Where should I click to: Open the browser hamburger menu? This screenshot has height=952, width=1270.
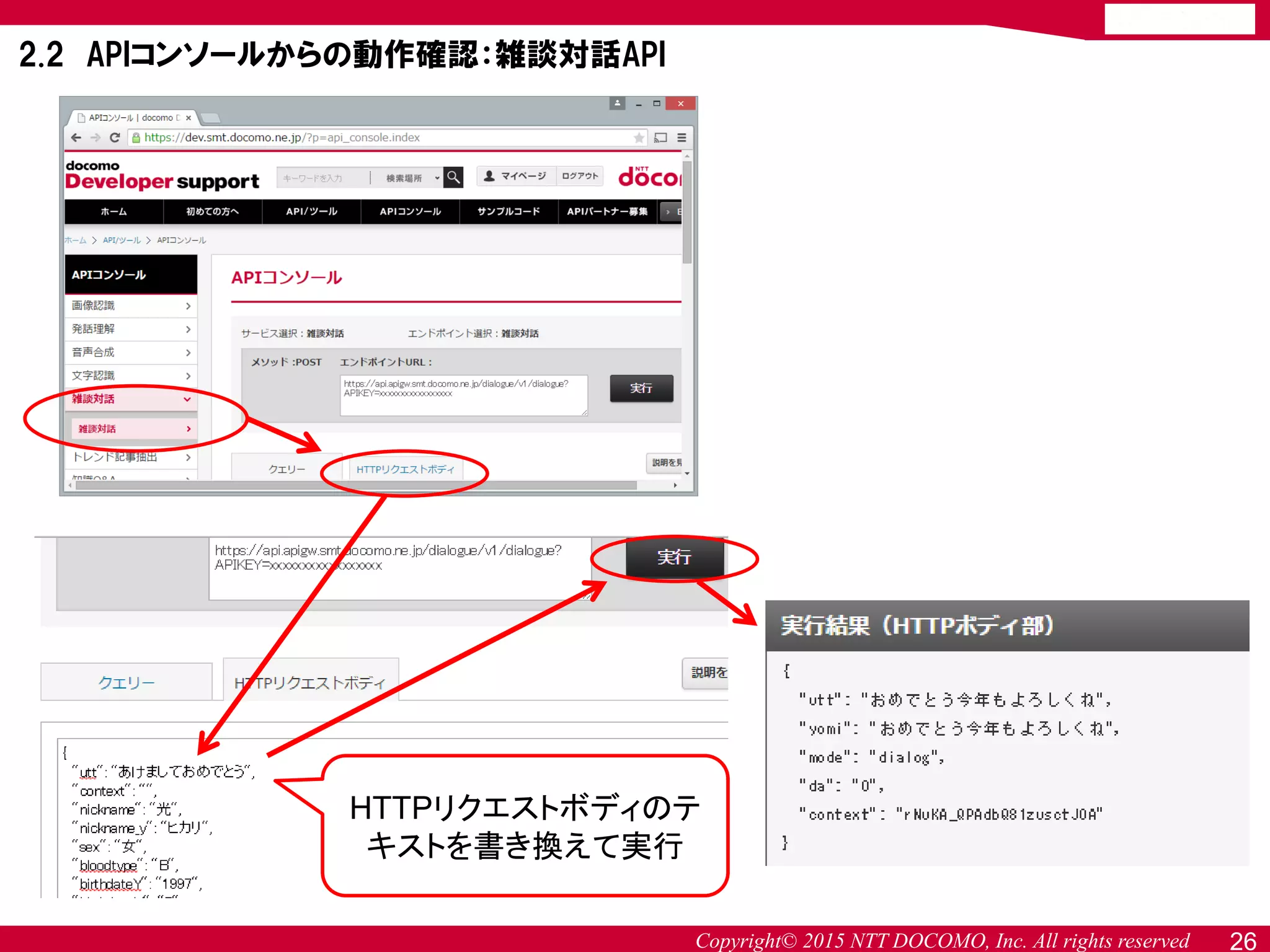click(x=682, y=138)
